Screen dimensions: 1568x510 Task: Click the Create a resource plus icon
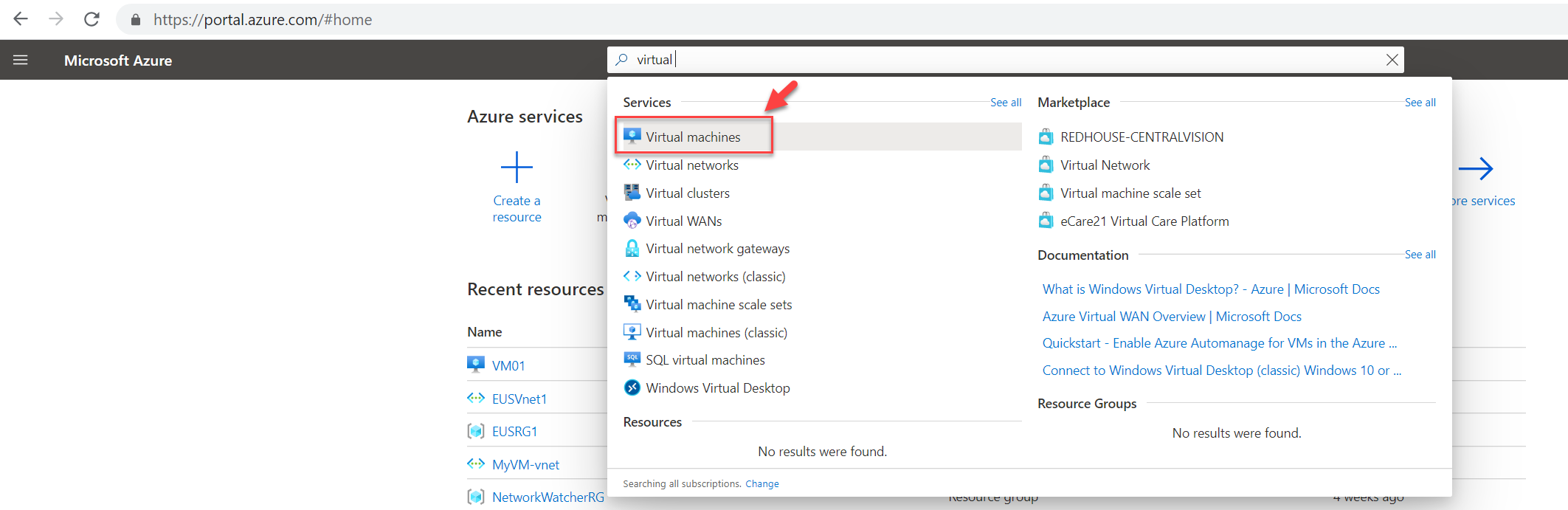coord(517,168)
